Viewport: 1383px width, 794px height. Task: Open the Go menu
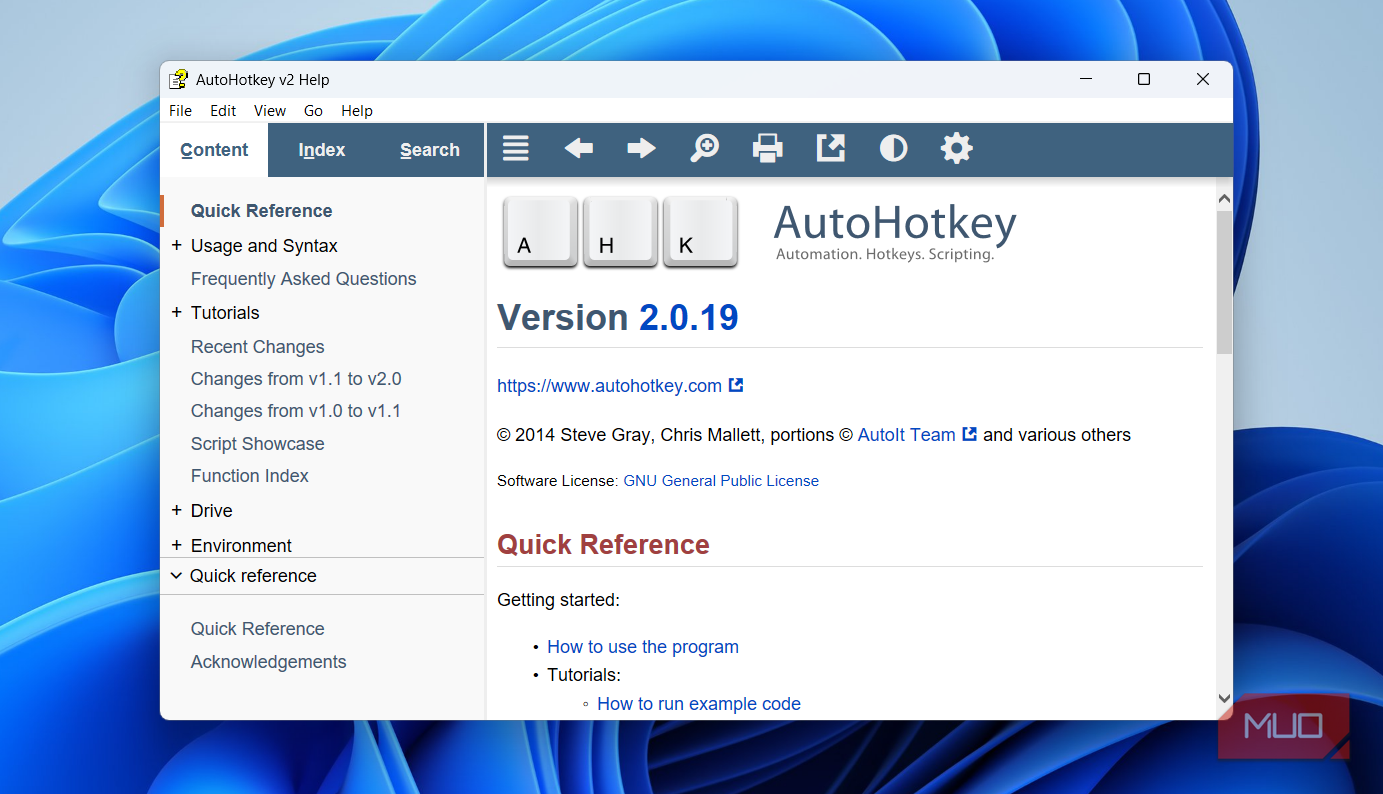[x=313, y=111]
